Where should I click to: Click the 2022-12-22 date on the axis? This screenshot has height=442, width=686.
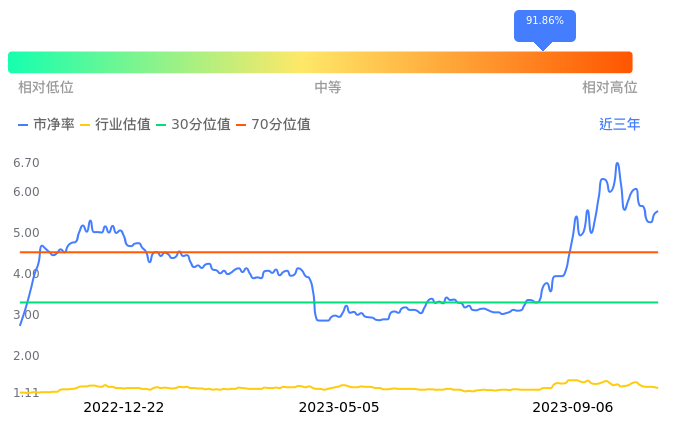point(123,408)
